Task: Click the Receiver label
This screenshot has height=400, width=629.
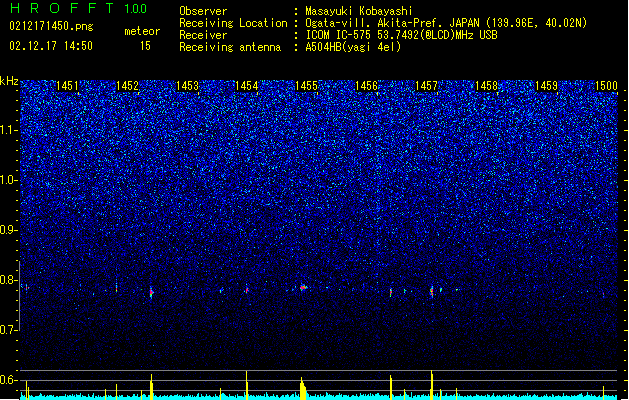Action: 203,35
